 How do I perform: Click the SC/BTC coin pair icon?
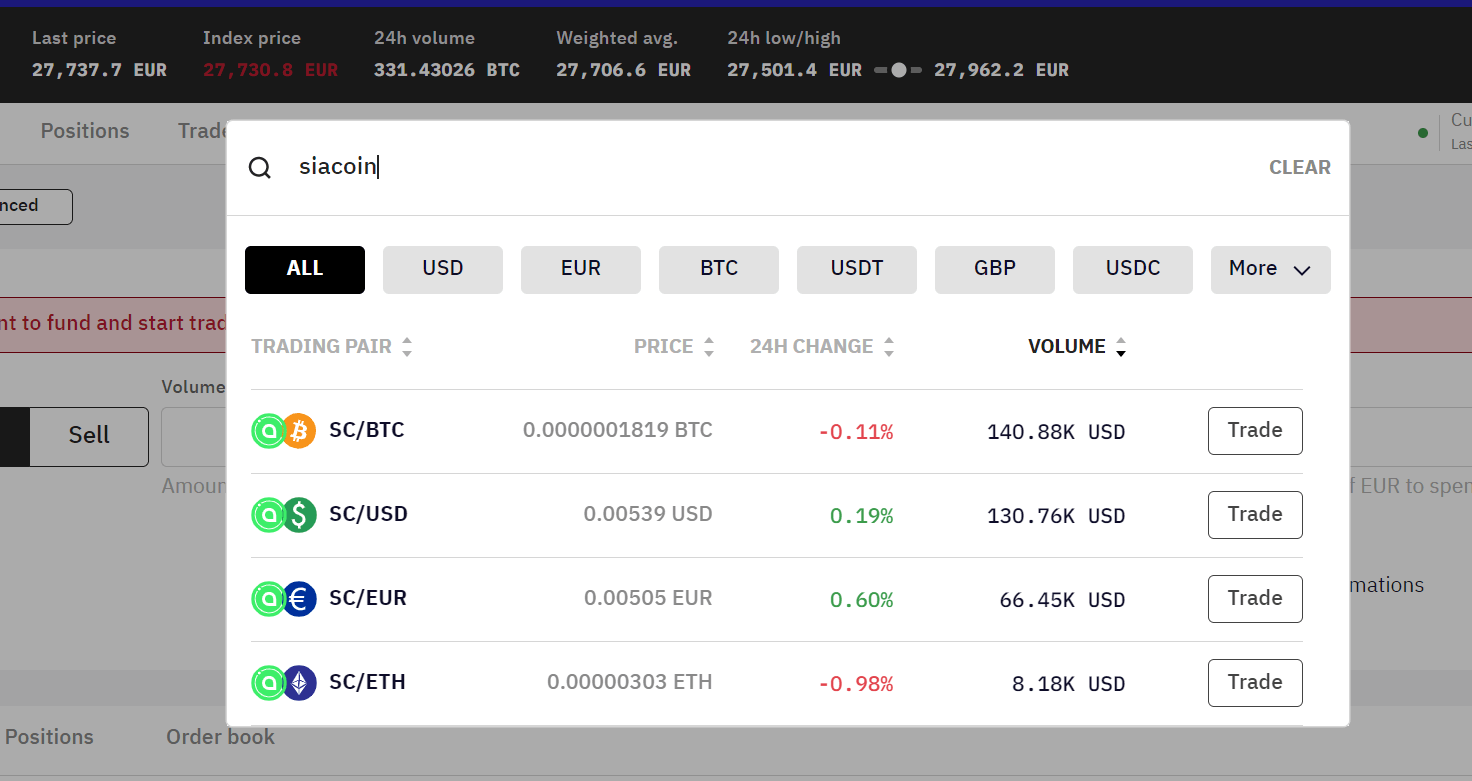click(x=283, y=431)
